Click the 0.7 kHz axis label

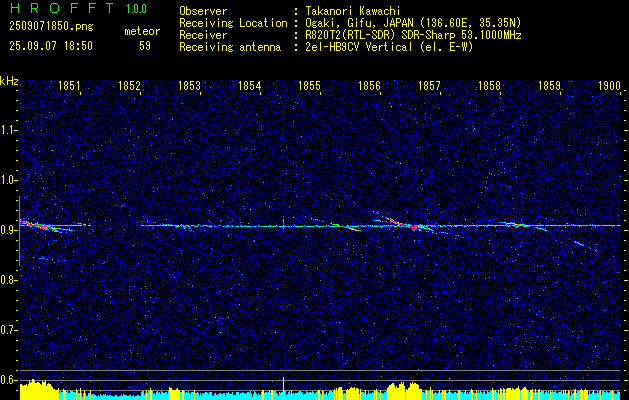point(8,330)
